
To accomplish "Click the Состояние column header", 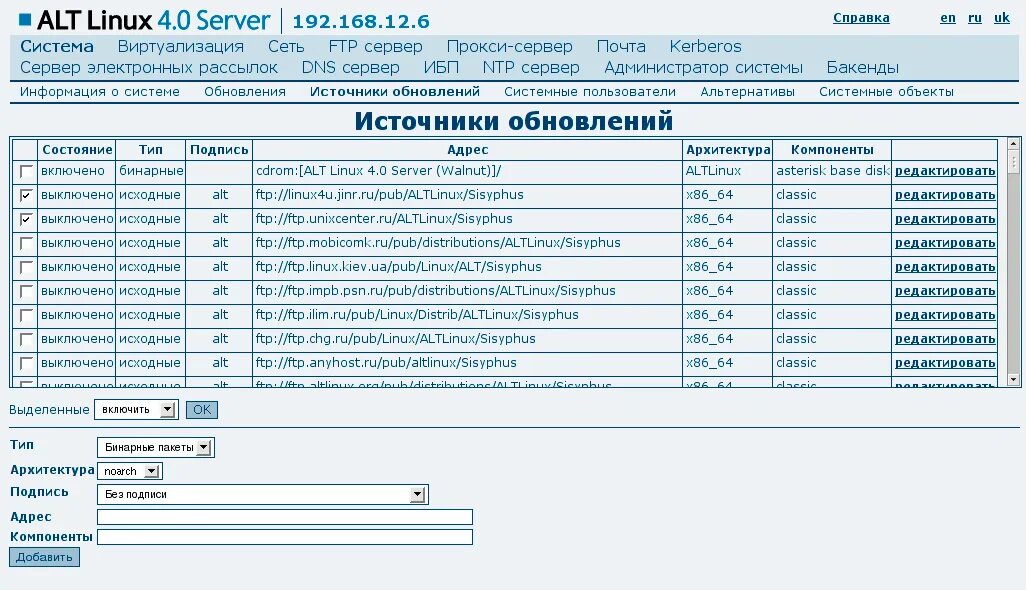I will coord(77,150).
